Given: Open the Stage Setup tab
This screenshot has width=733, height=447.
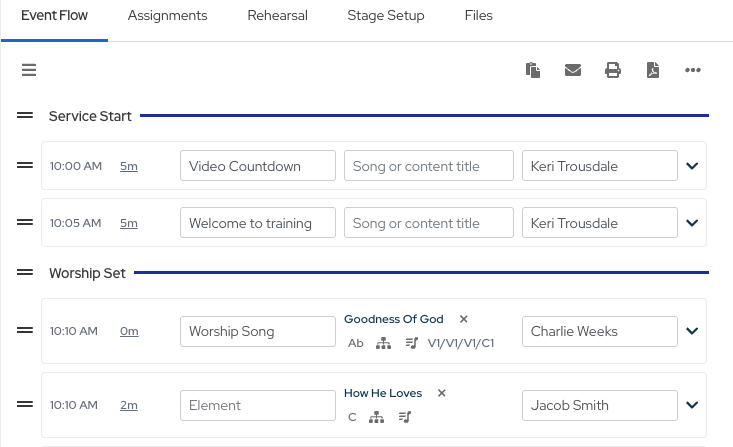Looking at the screenshot, I should click(x=385, y=16).
